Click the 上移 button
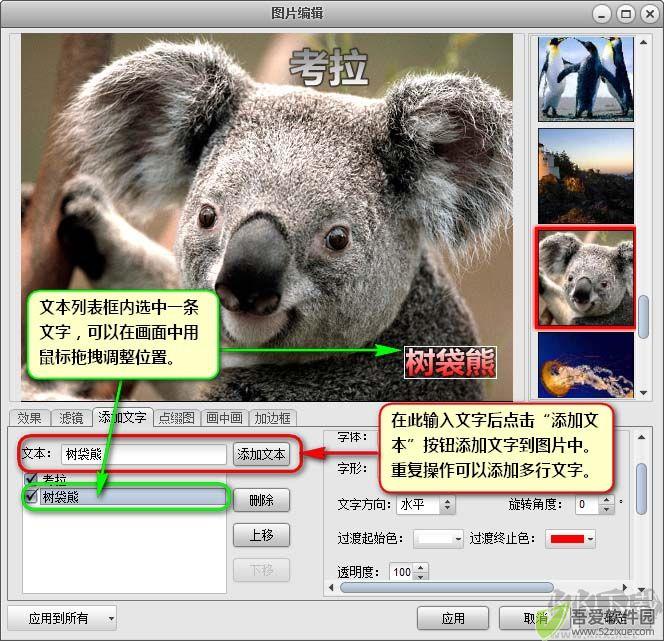 [261, 535]
